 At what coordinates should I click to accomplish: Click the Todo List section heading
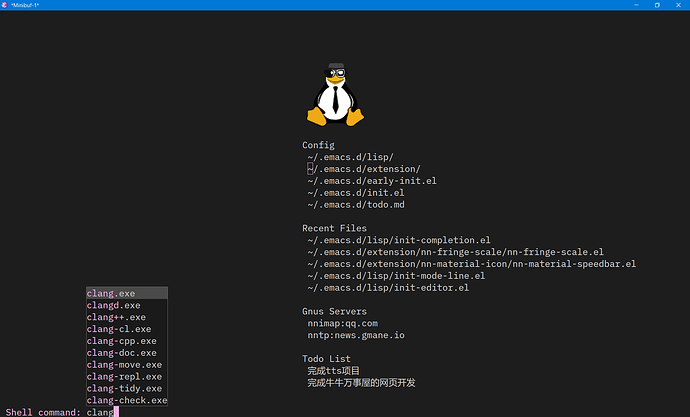(326, 359)
